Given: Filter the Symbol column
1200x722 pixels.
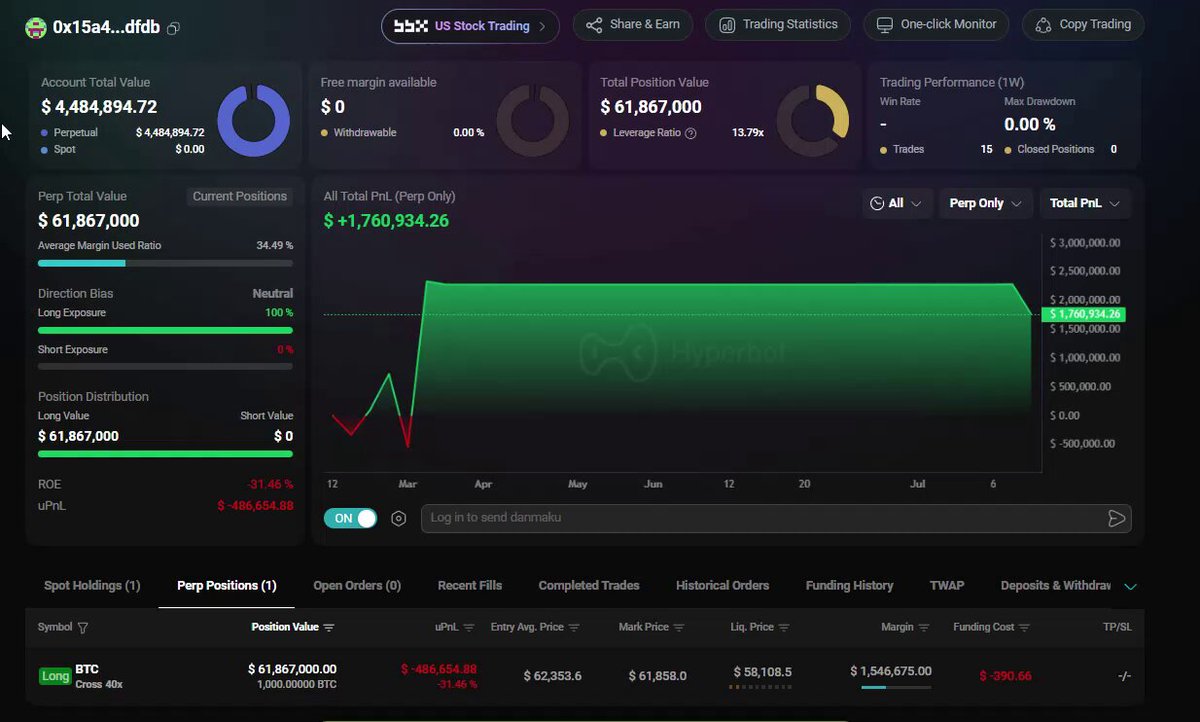Looking at the screenshot, I should pos(83,628).
